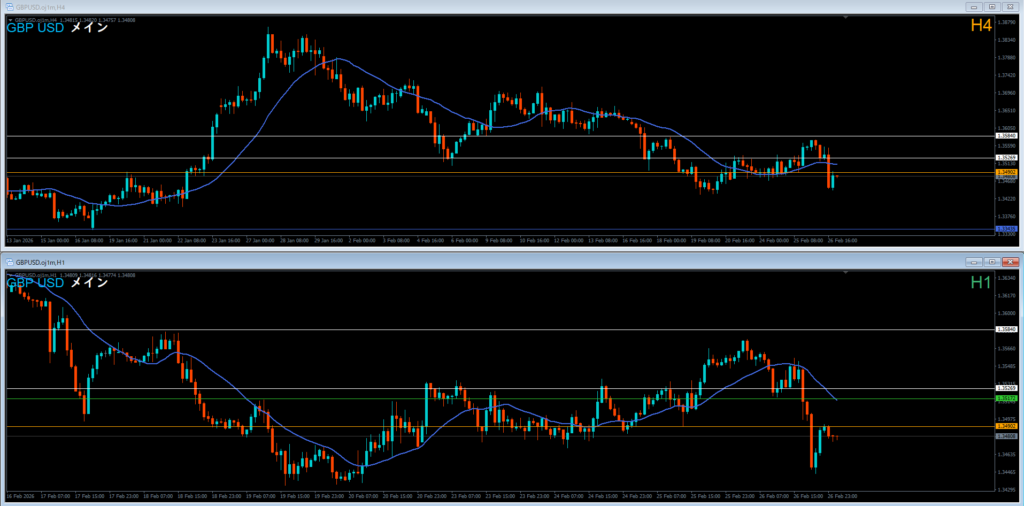Select the green 1.35172 price label on H1 chart
This screenshot has height=506, width=1024.
(x=1006, y=398)
